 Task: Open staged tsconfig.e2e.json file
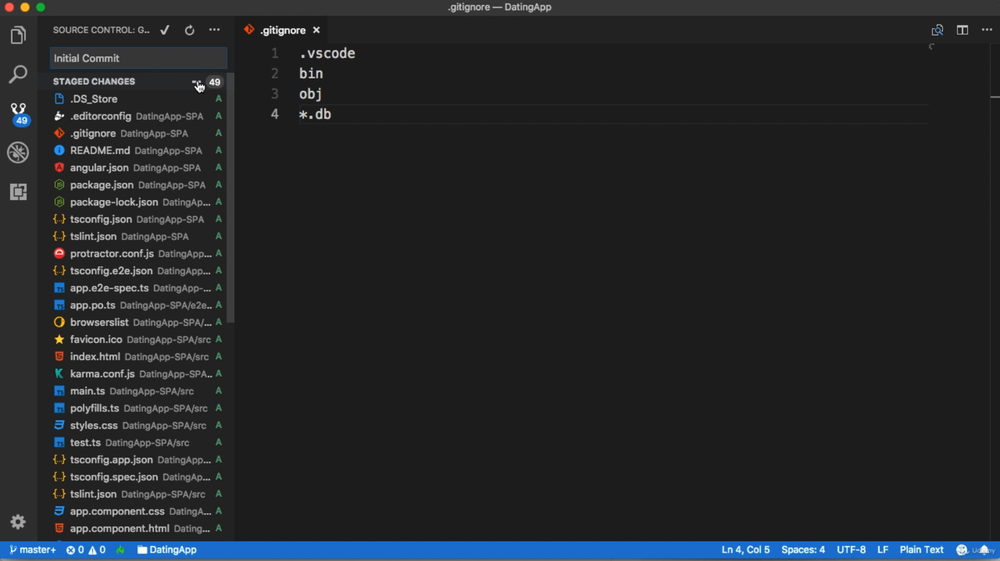point(138,271)
